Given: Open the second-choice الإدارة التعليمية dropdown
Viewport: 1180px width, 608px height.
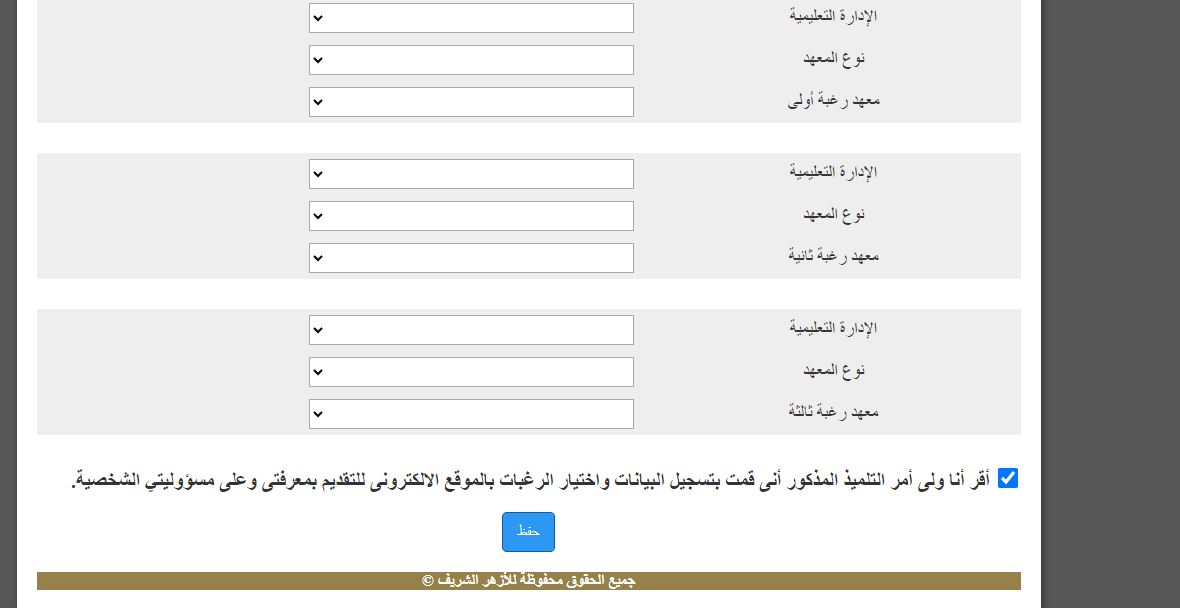Looking at the screenshot, I should [x=471, y=174].
